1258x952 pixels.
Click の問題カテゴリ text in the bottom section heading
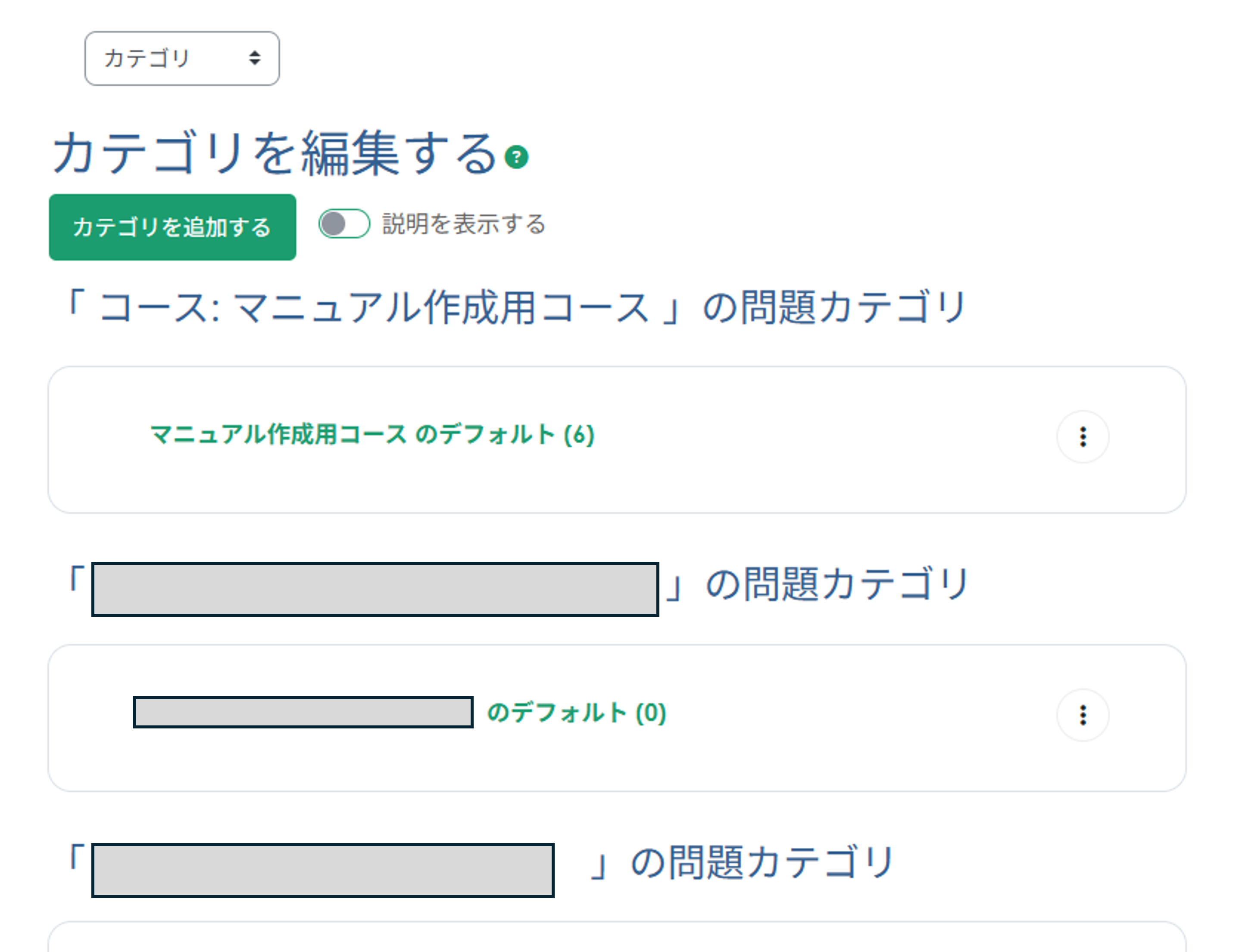[762, 863]
